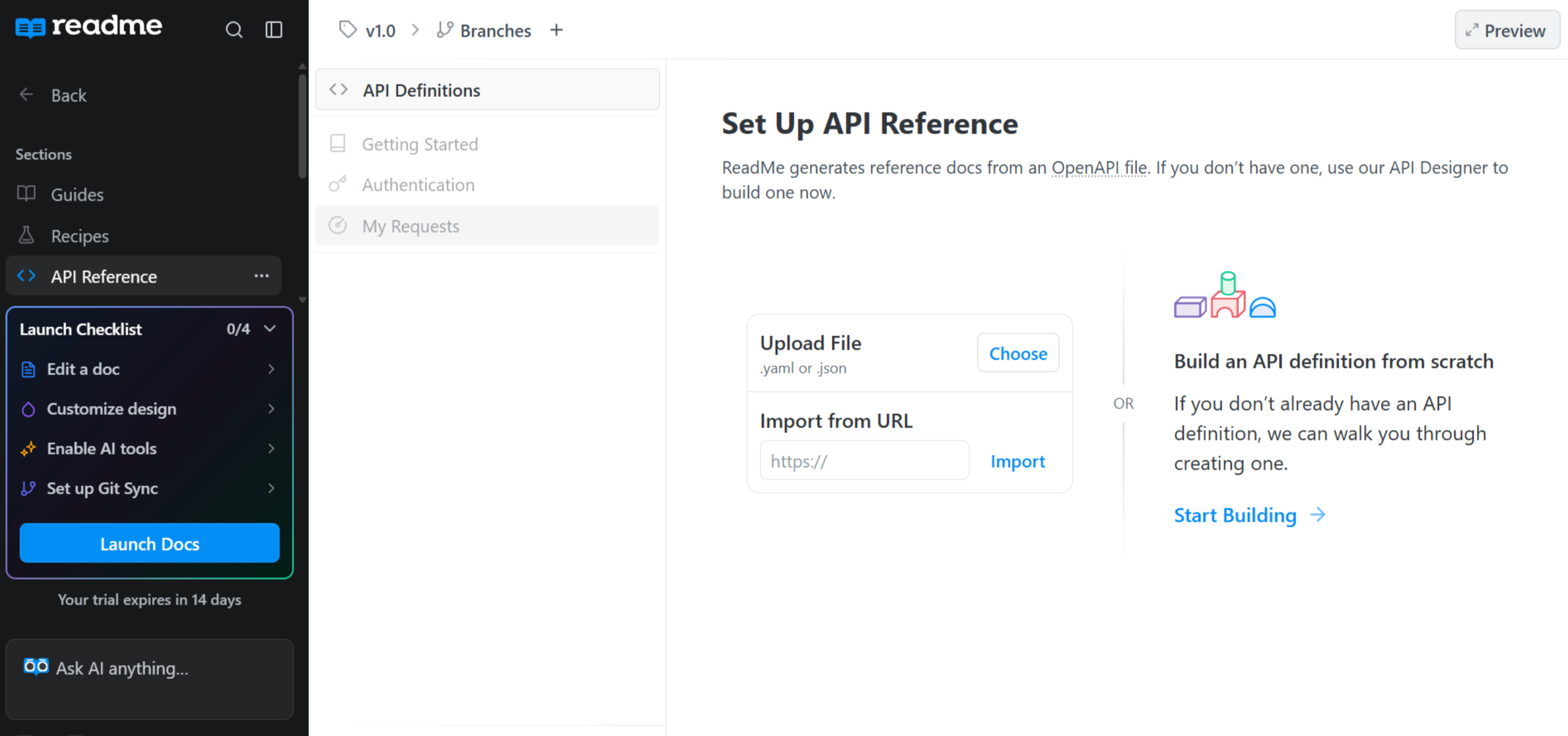Image resolution: width=1568 pixels, height=736 pixels.
Task: Click the Recipes flask icon
Action: [x=26, y=236]
